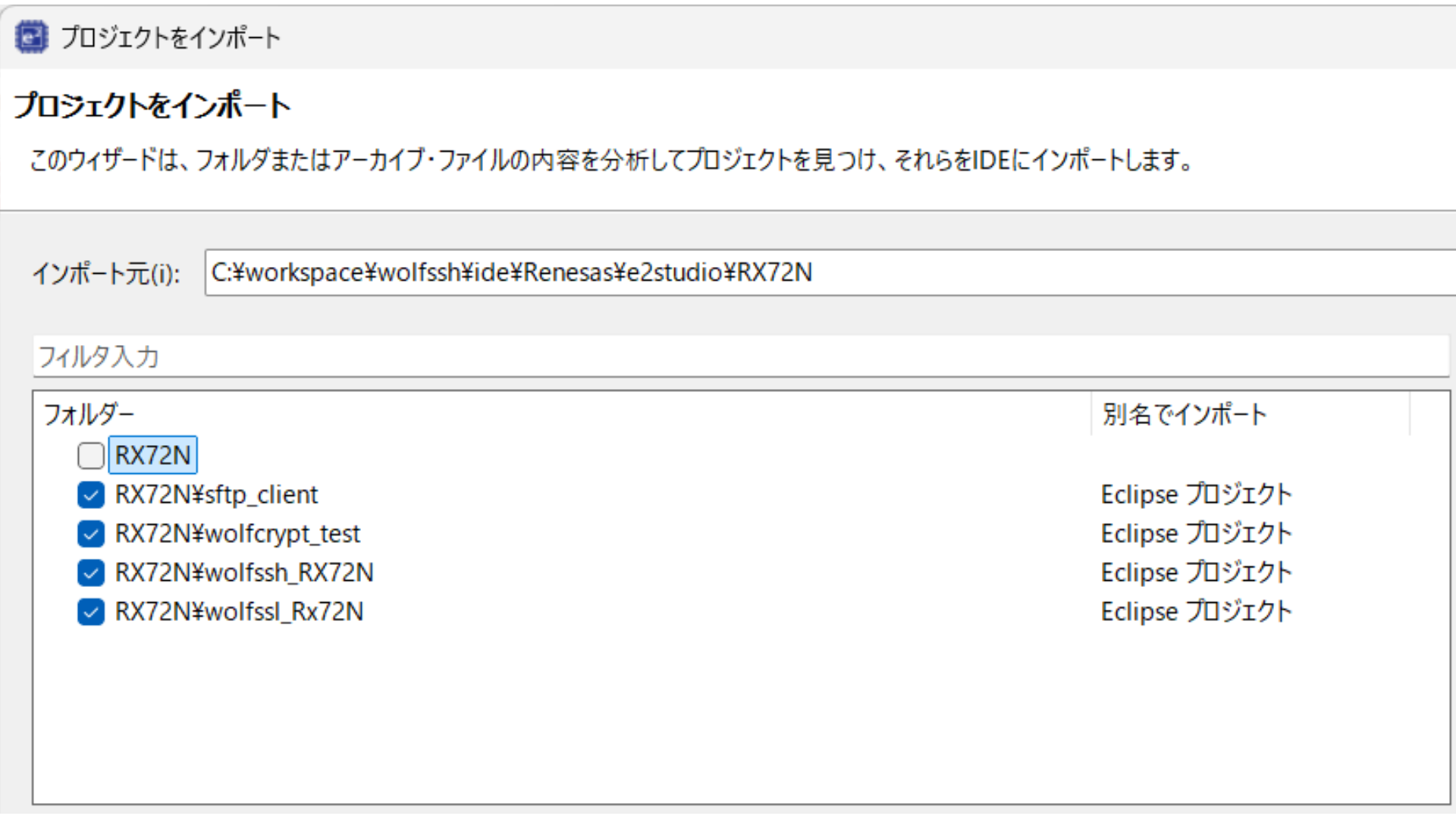The height and width of the screenshot is (819, 1456).
Task: Uncheck the RX72N¥sftp_client checkbox
Action: pos(91,495)
